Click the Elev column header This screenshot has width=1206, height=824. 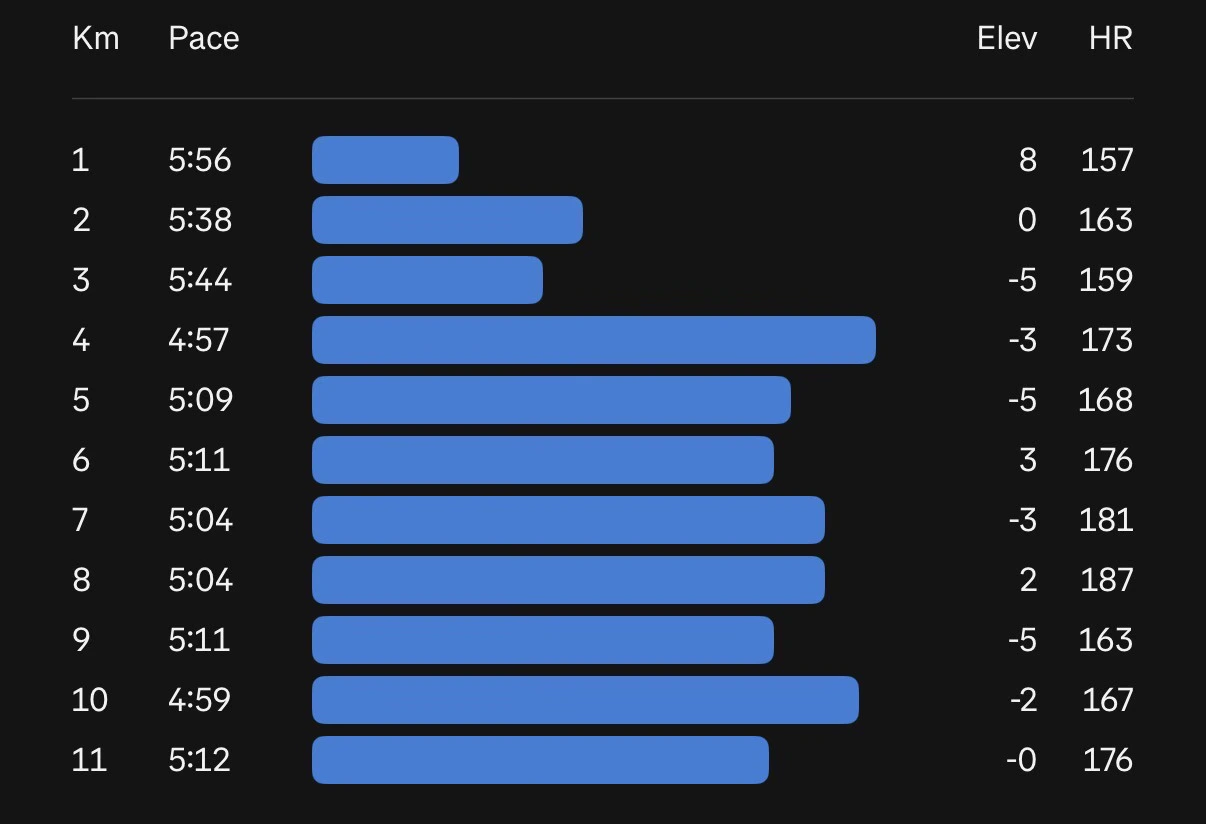point(1006,39)
